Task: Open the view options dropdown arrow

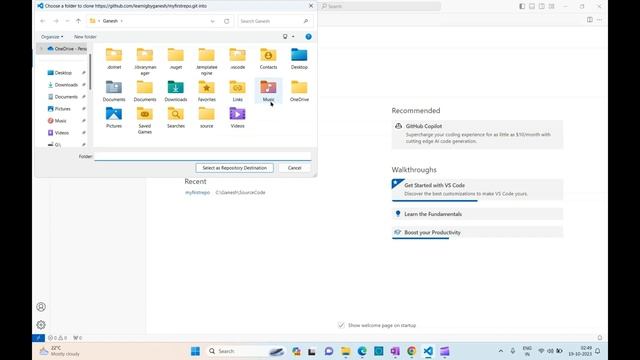Action: click(x=293, y=37)
